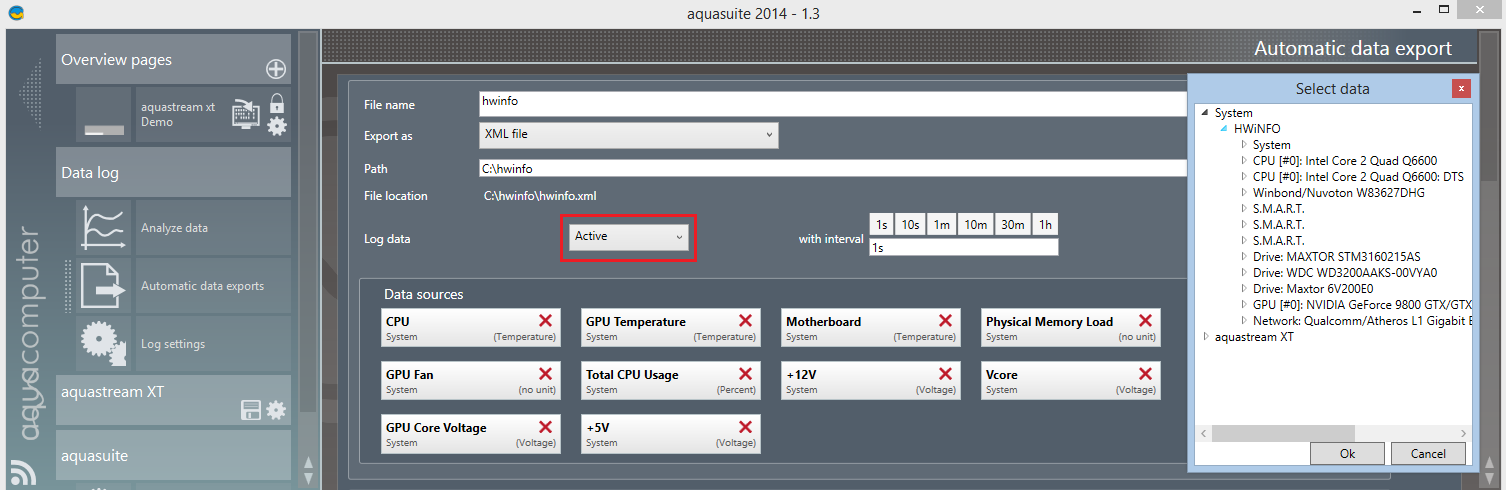Set the log interval to 10s
Image resolution: width=1506 pixels, height=490 pixels.
pyautogui.click(x=910, y=225)
